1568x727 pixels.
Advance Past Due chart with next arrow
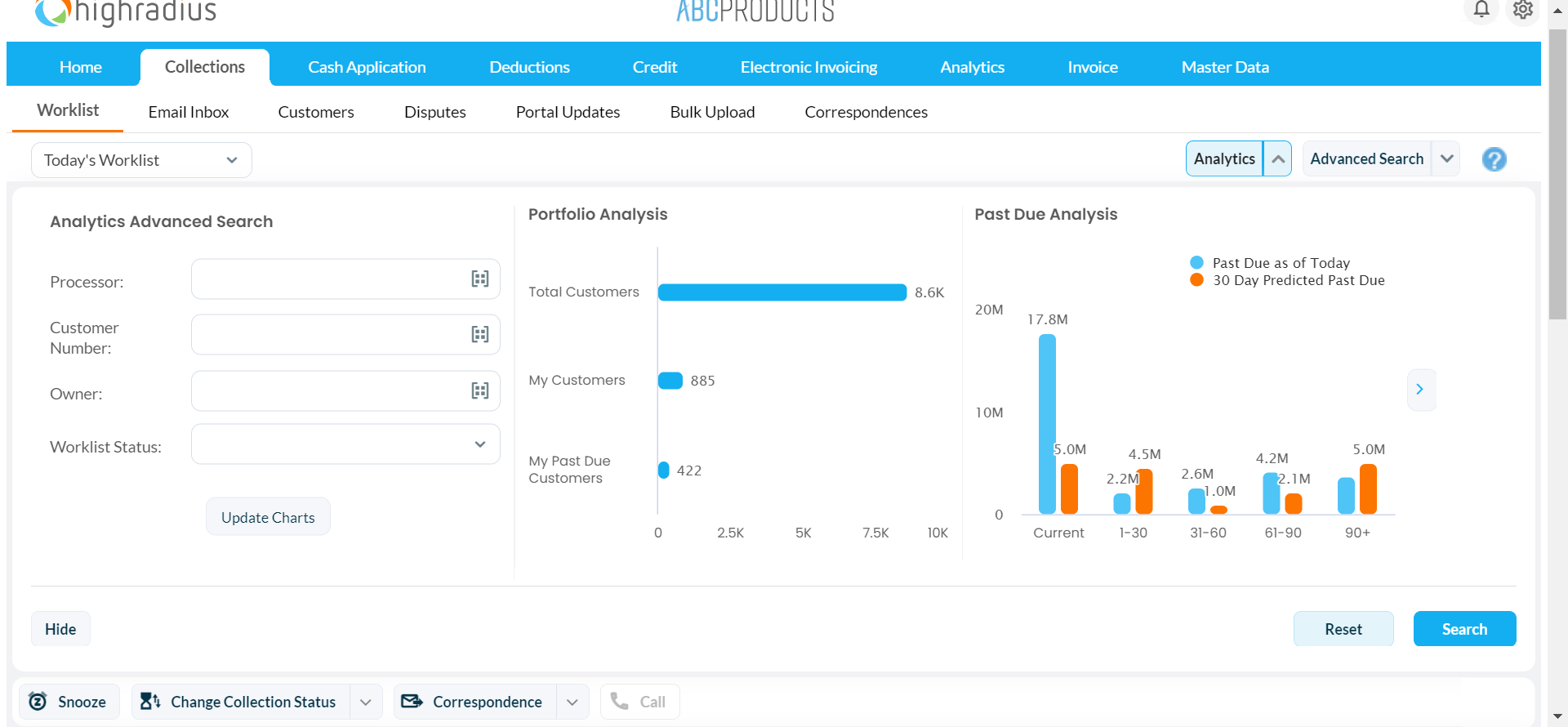pyautogui.click(x=1420, y=390)
